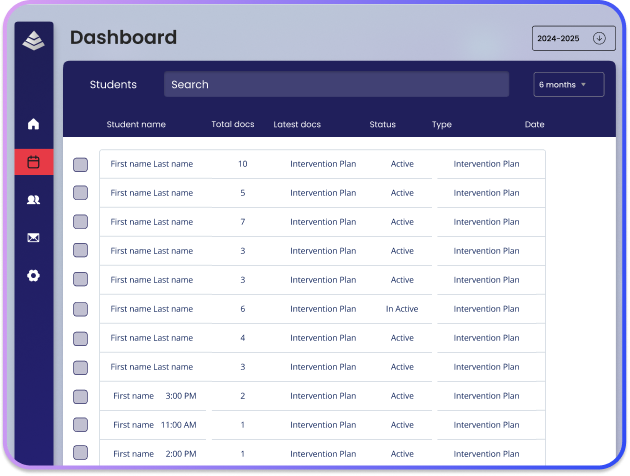
Task: Open Intervention Plan latest doc in first row
Action: click(x=323, y=164)
